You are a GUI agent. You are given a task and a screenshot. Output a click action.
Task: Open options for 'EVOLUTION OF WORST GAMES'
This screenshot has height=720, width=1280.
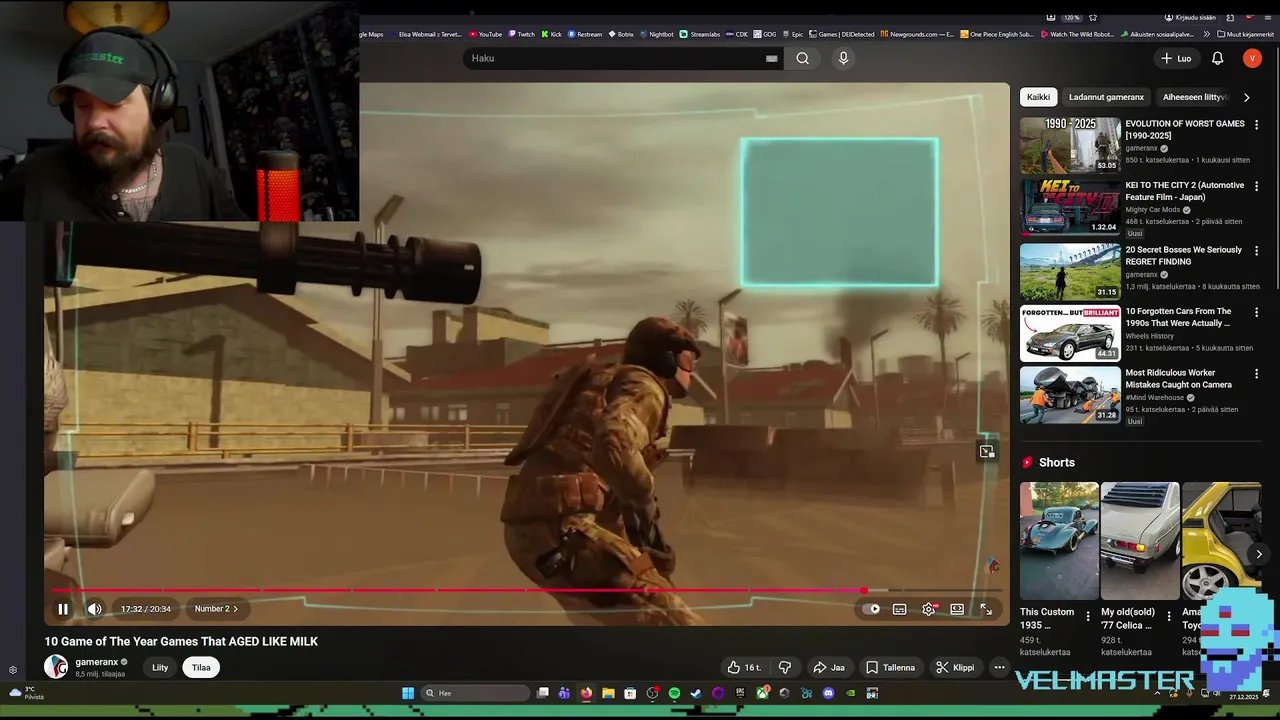click(x=1257, y=125)
